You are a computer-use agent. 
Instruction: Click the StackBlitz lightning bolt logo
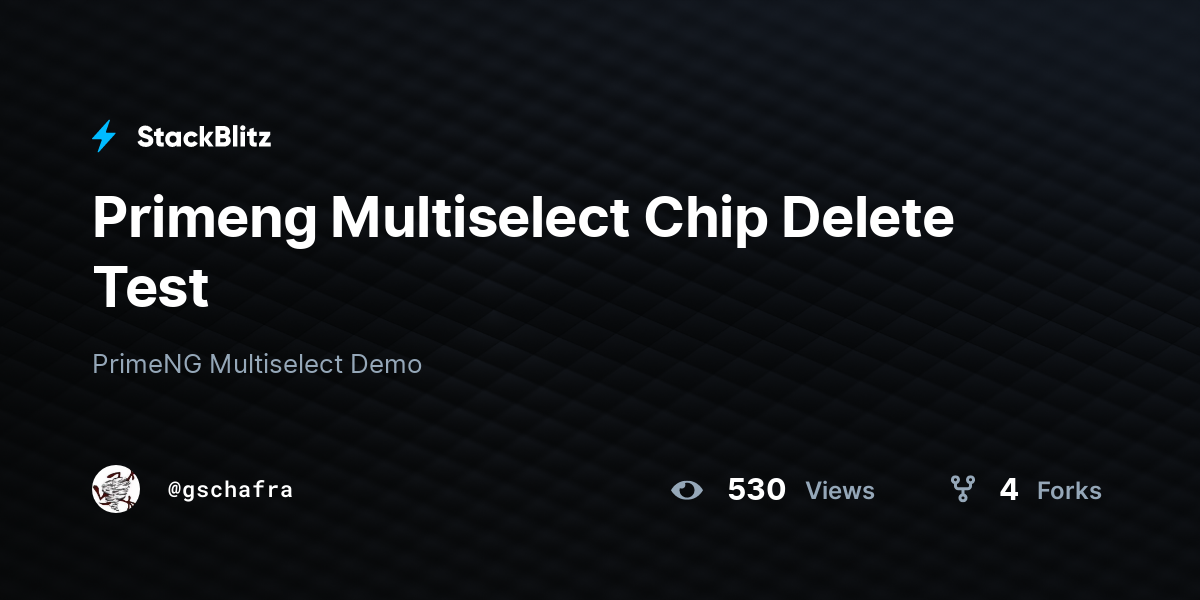[x=104, y=137]
